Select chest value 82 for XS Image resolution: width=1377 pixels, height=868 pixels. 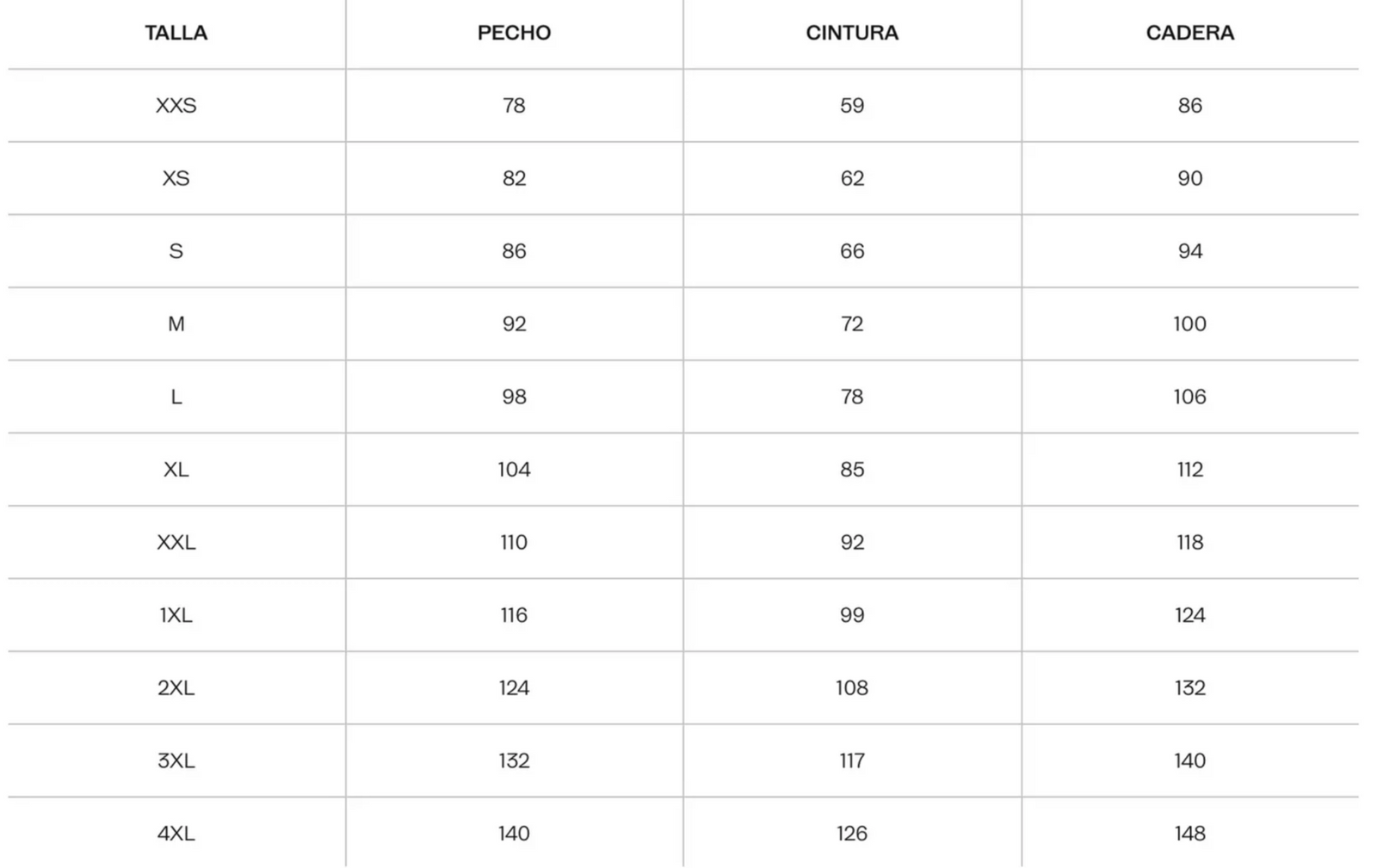point(514,178)
